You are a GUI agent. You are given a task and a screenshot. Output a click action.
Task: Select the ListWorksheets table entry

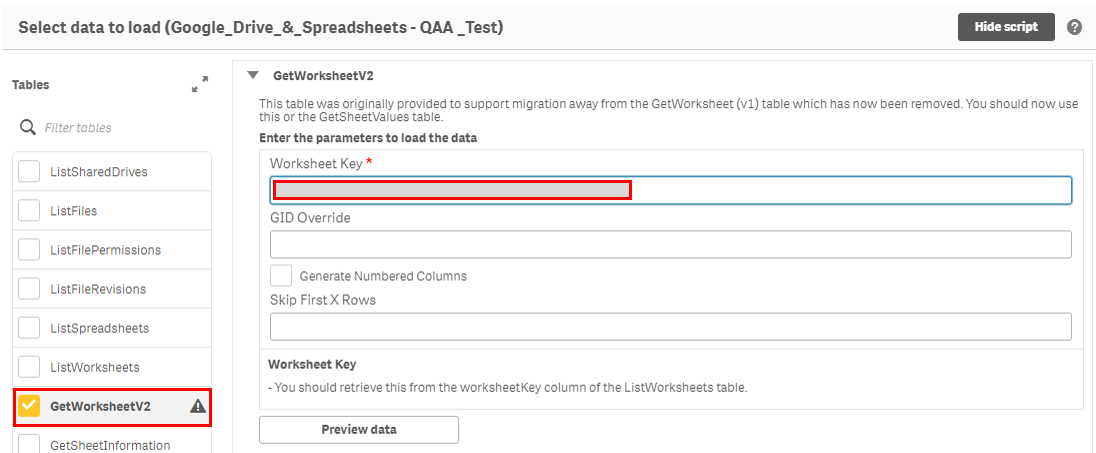(112, 367)
